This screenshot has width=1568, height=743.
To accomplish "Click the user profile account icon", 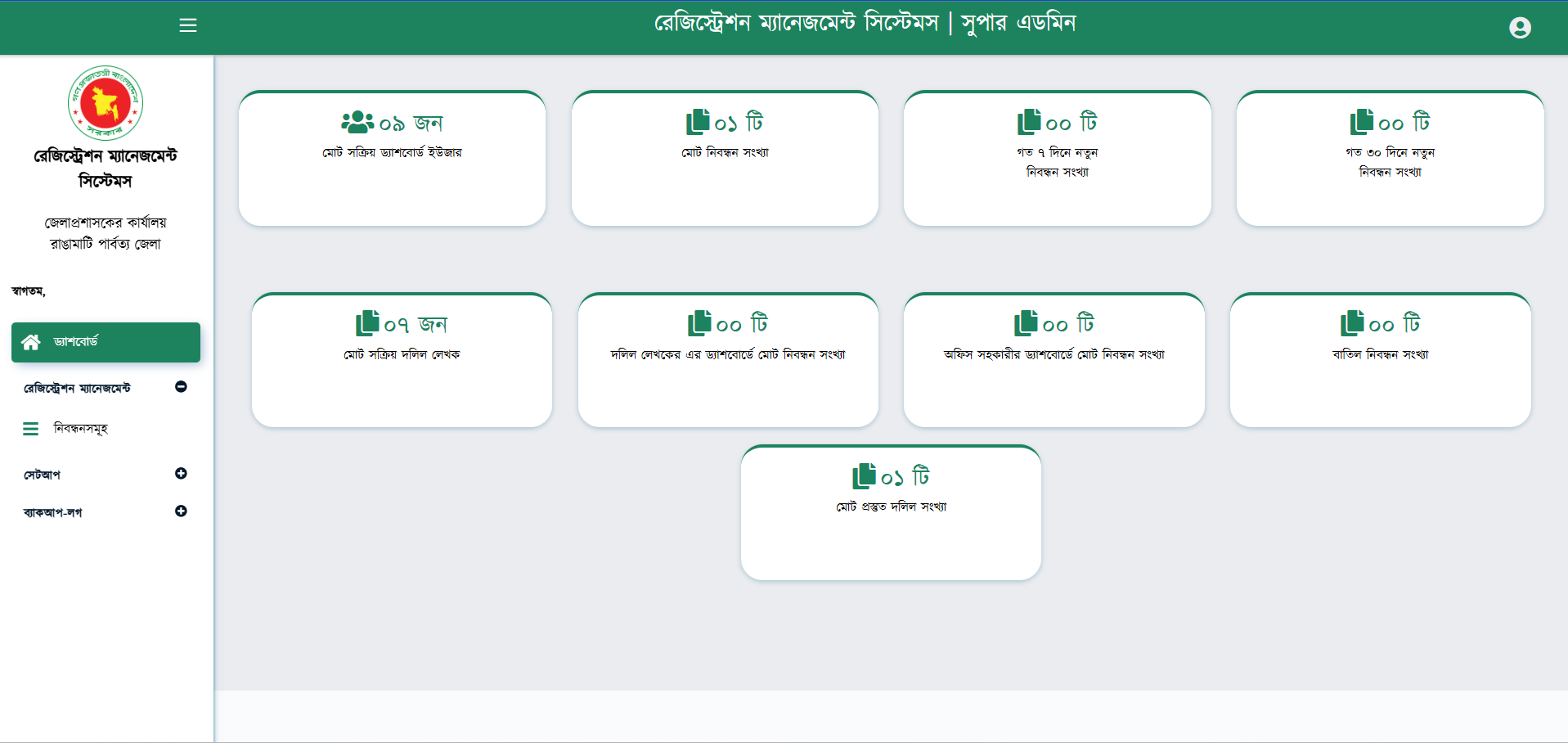I will [1520, 27].
